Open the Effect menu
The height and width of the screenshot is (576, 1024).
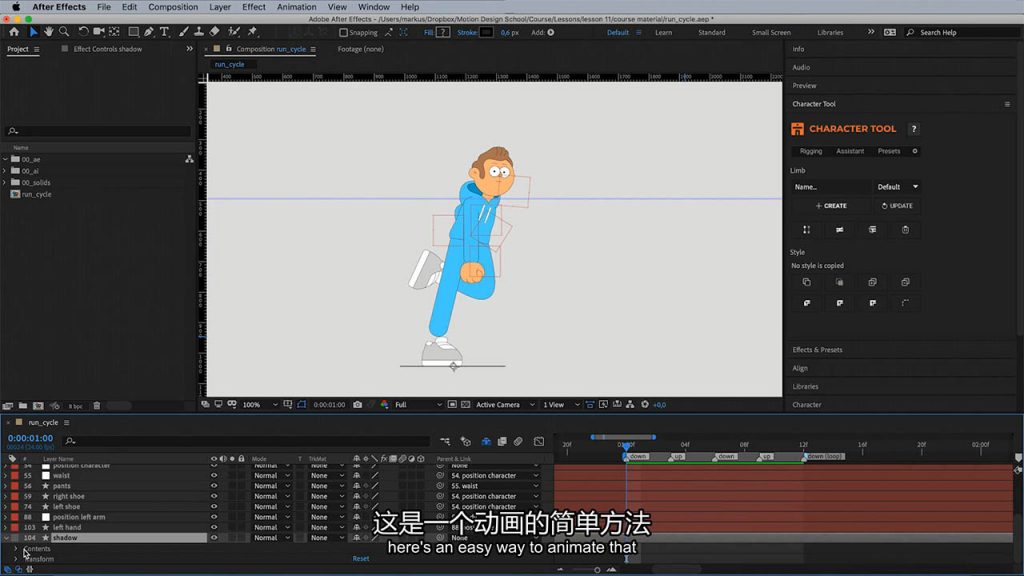pyautogui.click(x=253, y=7)
